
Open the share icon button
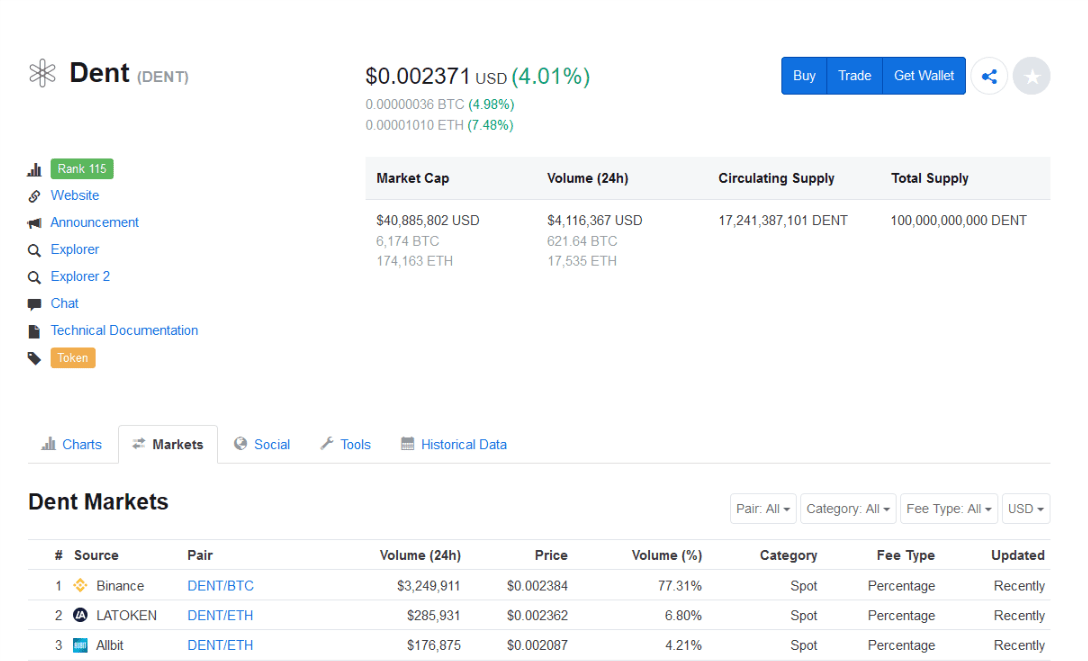[989, 76]
